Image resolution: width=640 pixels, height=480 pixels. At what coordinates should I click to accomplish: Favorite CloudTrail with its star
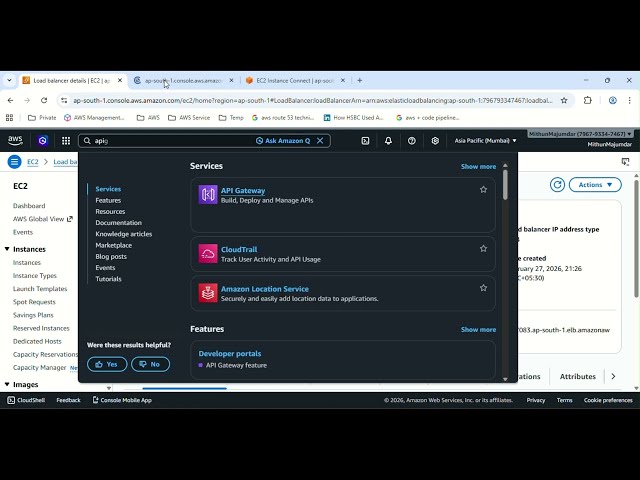[483, 249]
